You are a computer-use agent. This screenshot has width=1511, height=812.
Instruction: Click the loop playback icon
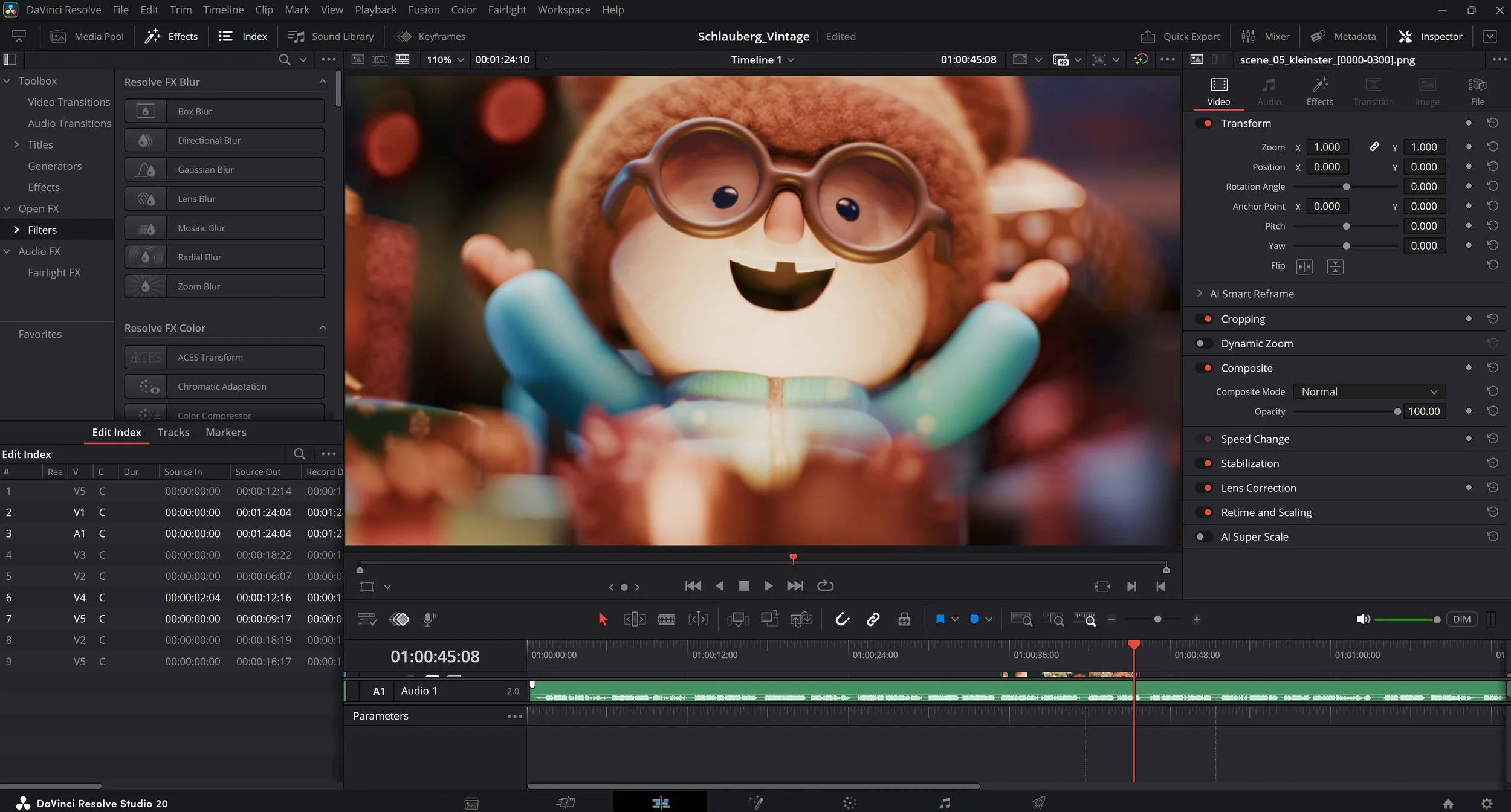825,586
